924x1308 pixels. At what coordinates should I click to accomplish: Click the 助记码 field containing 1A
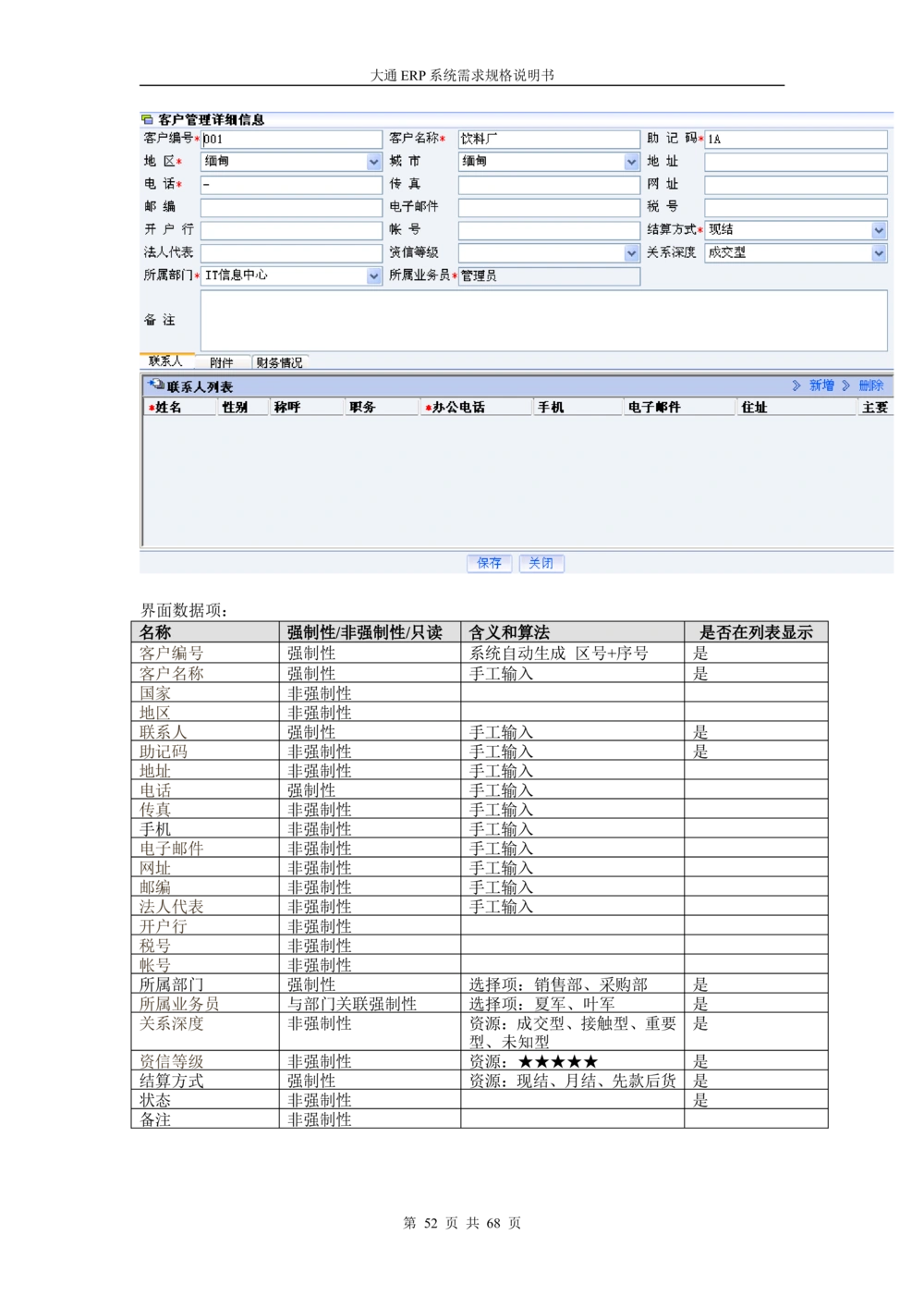(795, 138)
